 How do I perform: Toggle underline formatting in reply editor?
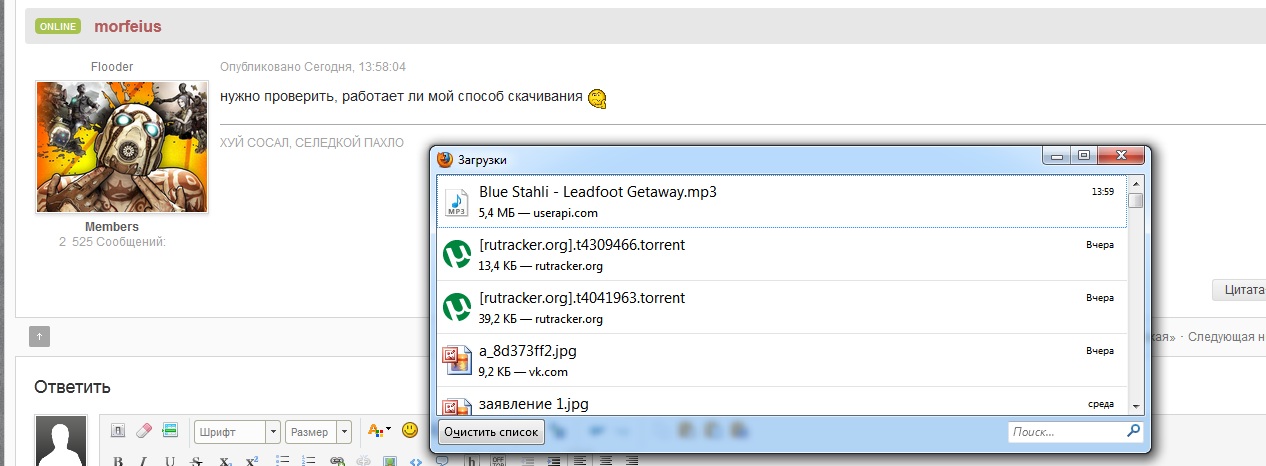170,461
